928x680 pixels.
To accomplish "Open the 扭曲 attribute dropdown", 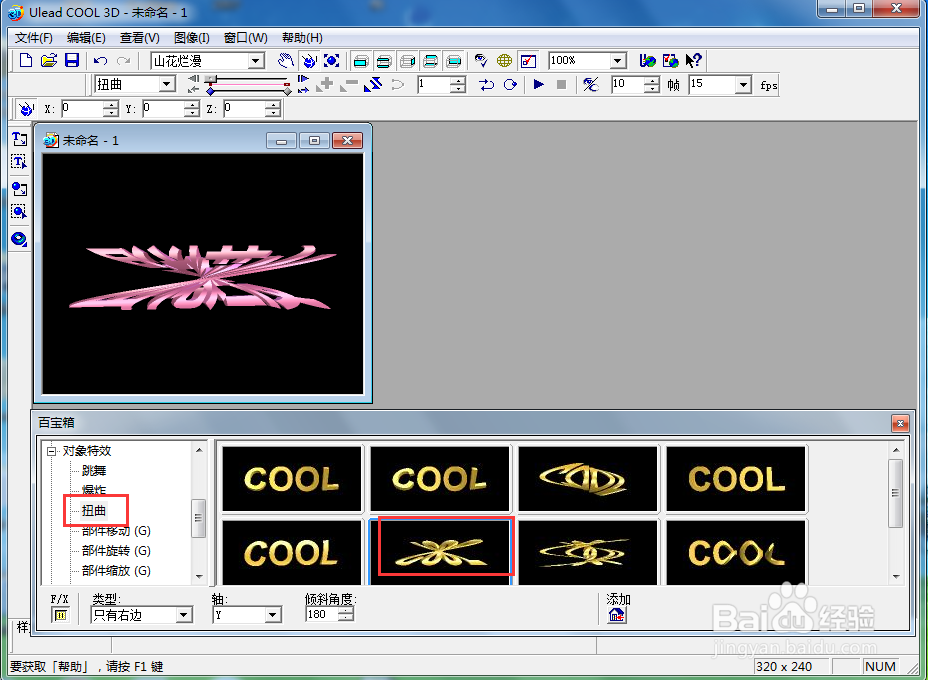I will click(x=167, y=84).
